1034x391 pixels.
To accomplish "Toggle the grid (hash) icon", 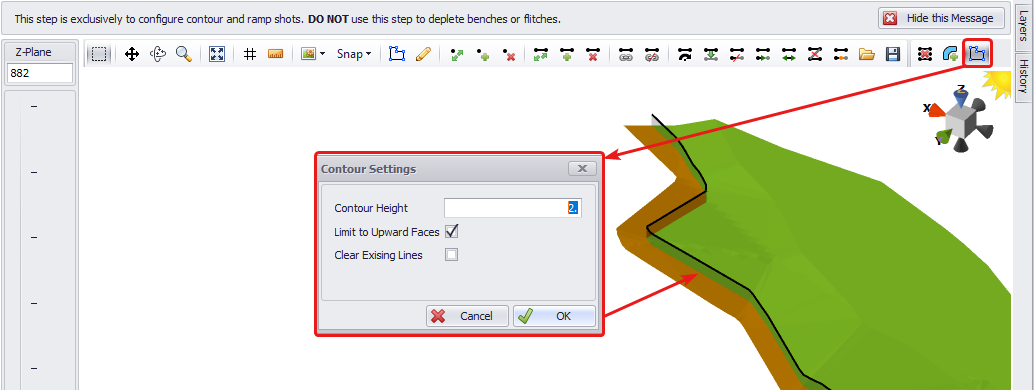I will pyautogui.click(x=250, y=54).
